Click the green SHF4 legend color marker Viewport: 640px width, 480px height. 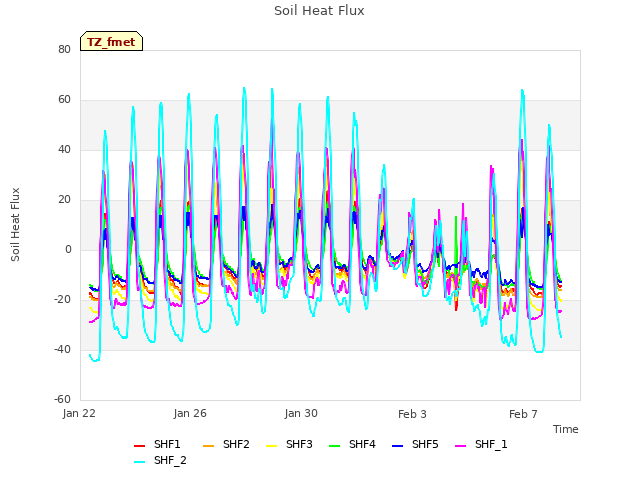[335, 446]
